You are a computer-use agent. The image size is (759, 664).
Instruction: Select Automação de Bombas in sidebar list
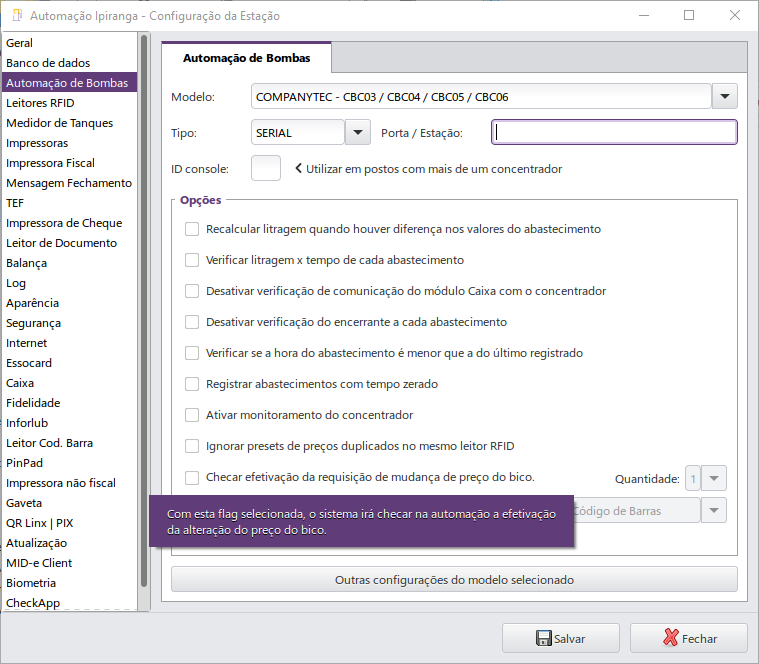[x=70, y=83]
